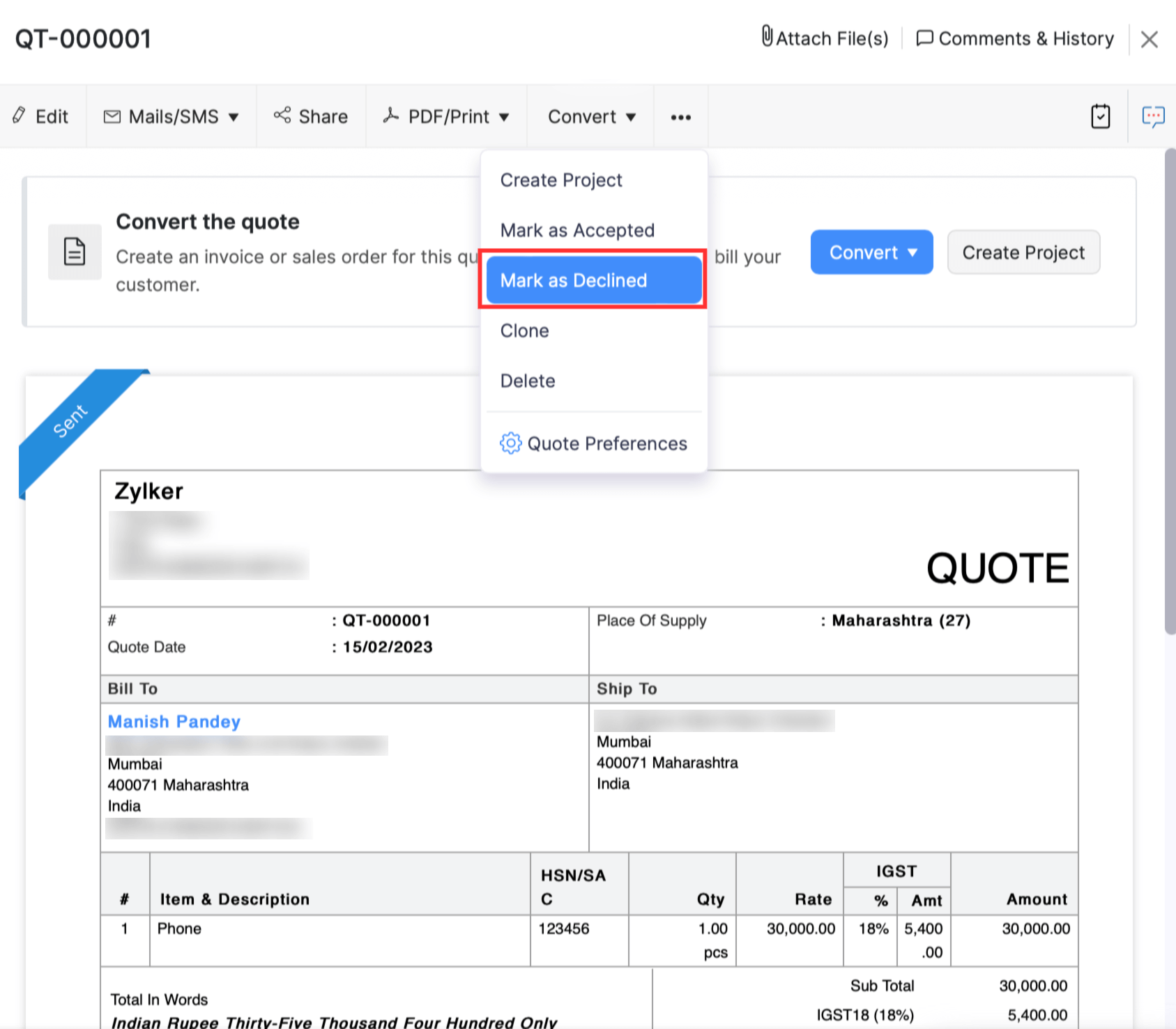Click the document icon beside Convert the quote
This screenshot has width=1176, height=1029.
tap(75, 252)
